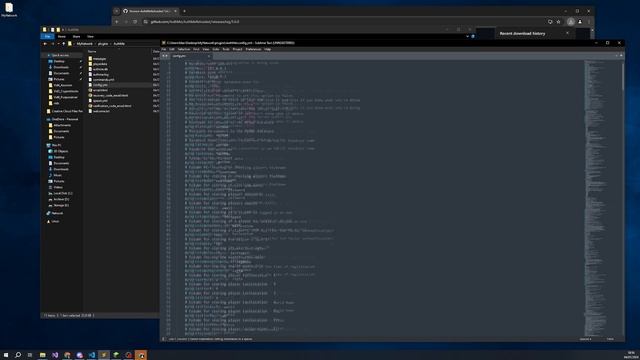Close the config.yml editor tab

point(209,56)
